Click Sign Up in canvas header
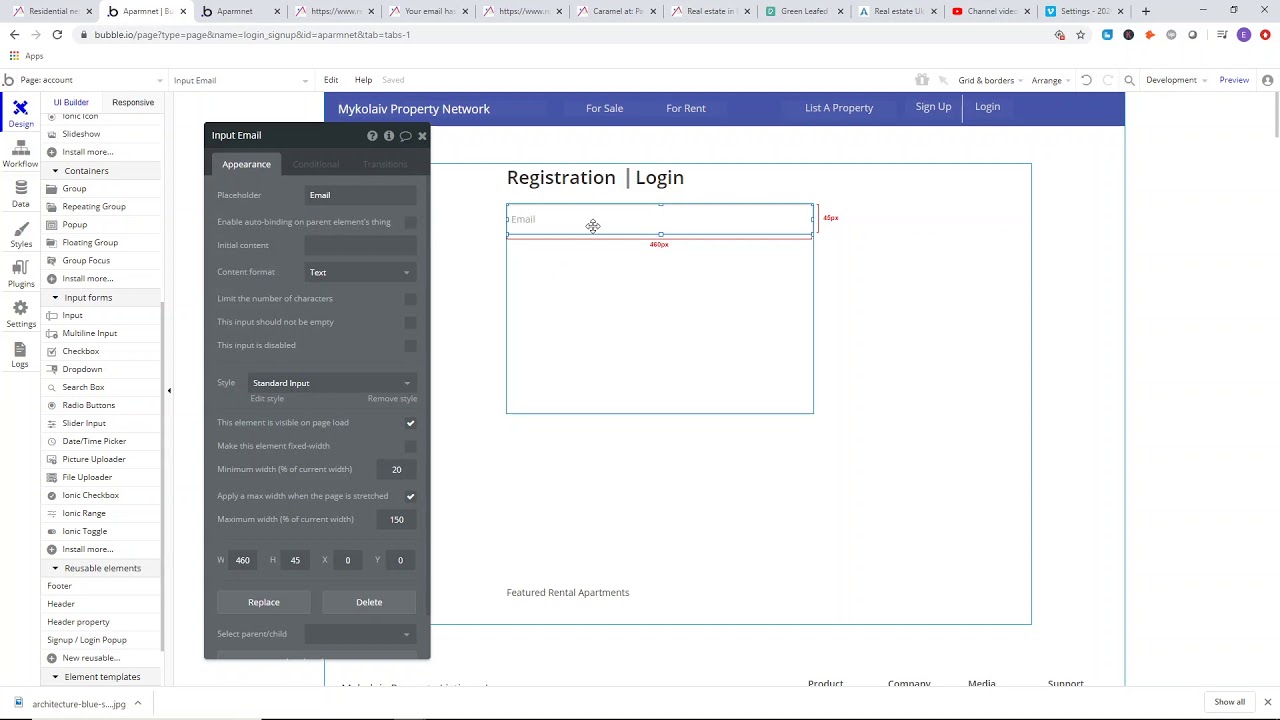Image resolution: width=1280 pixels, height=720 pixels. (933, 107)
